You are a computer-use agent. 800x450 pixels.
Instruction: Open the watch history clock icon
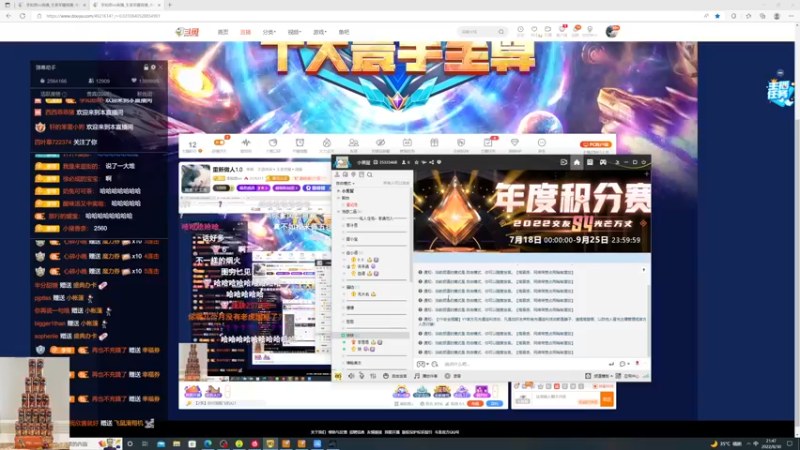tap(520, 30)
